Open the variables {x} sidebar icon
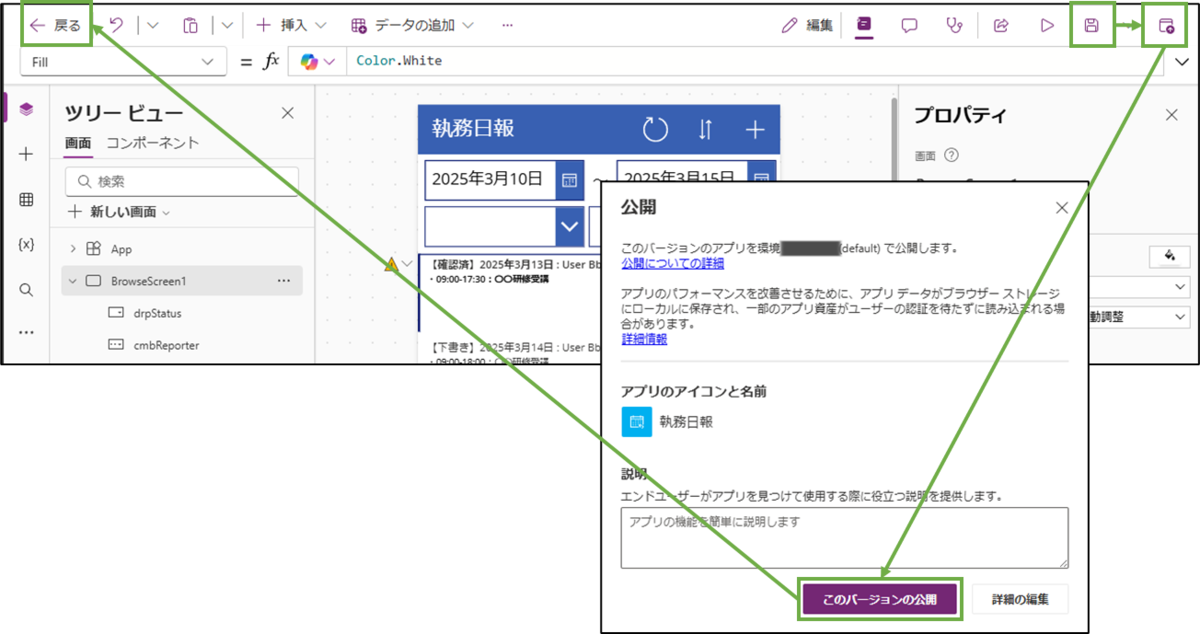Screen dimensions: 1200x634 26,245
